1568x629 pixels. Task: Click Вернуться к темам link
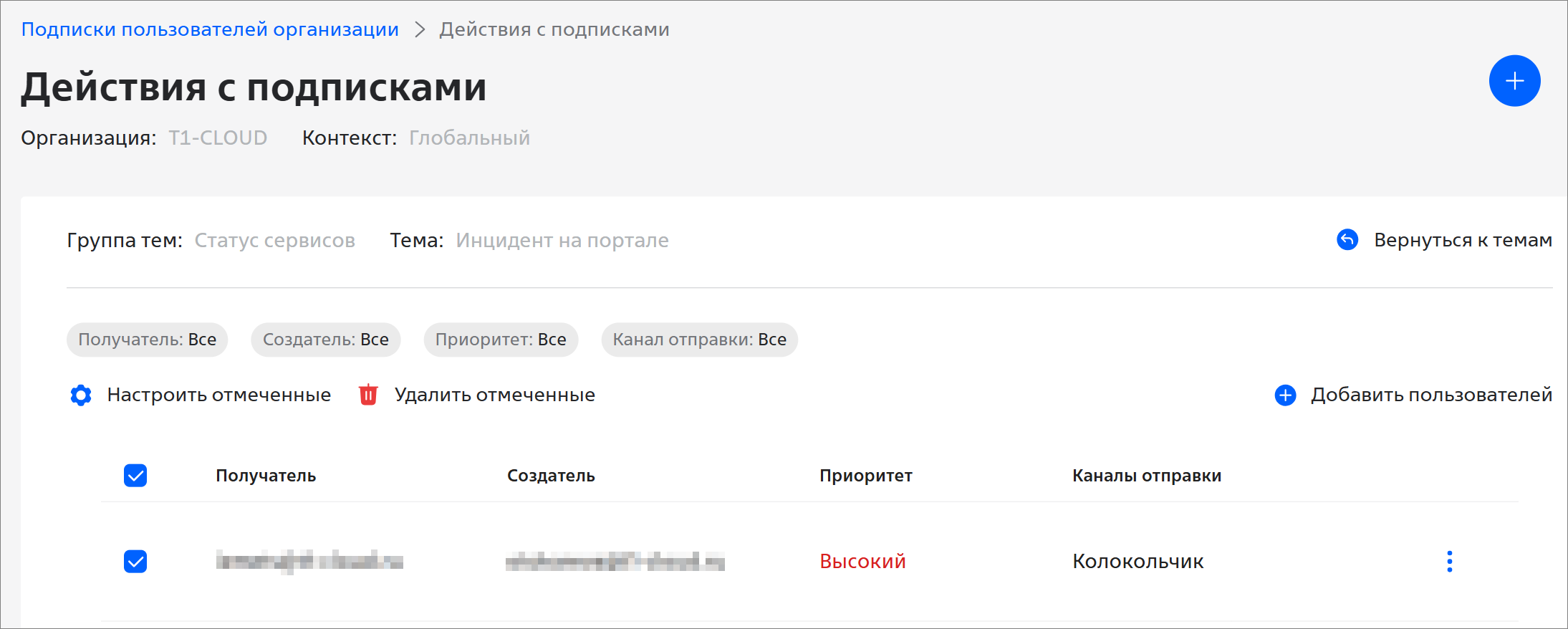click(x=1463, y=240)
